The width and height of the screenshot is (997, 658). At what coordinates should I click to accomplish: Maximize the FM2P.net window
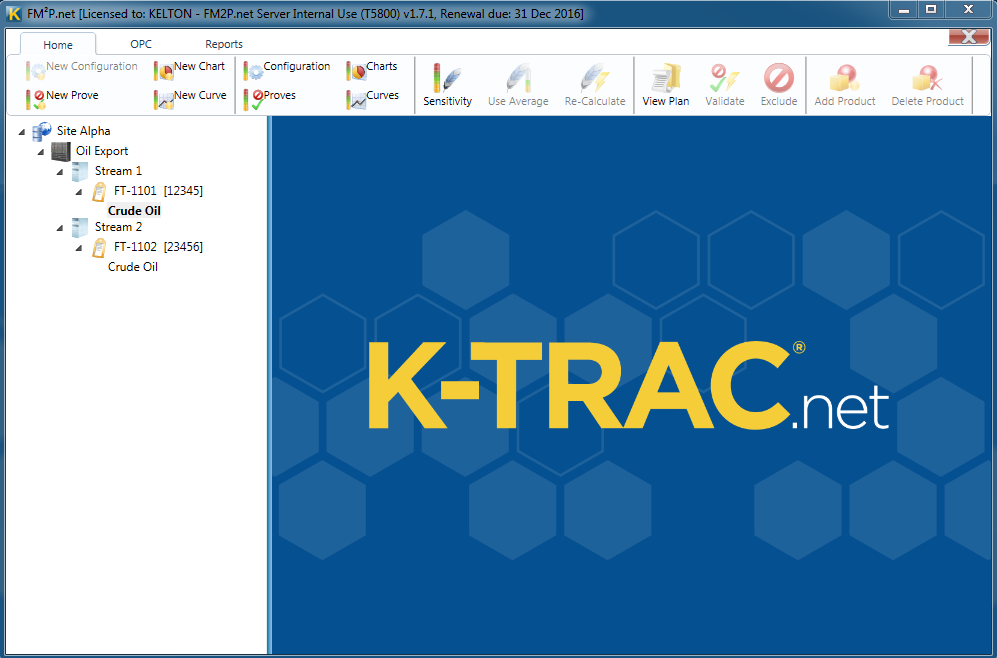tap(931, 10)
